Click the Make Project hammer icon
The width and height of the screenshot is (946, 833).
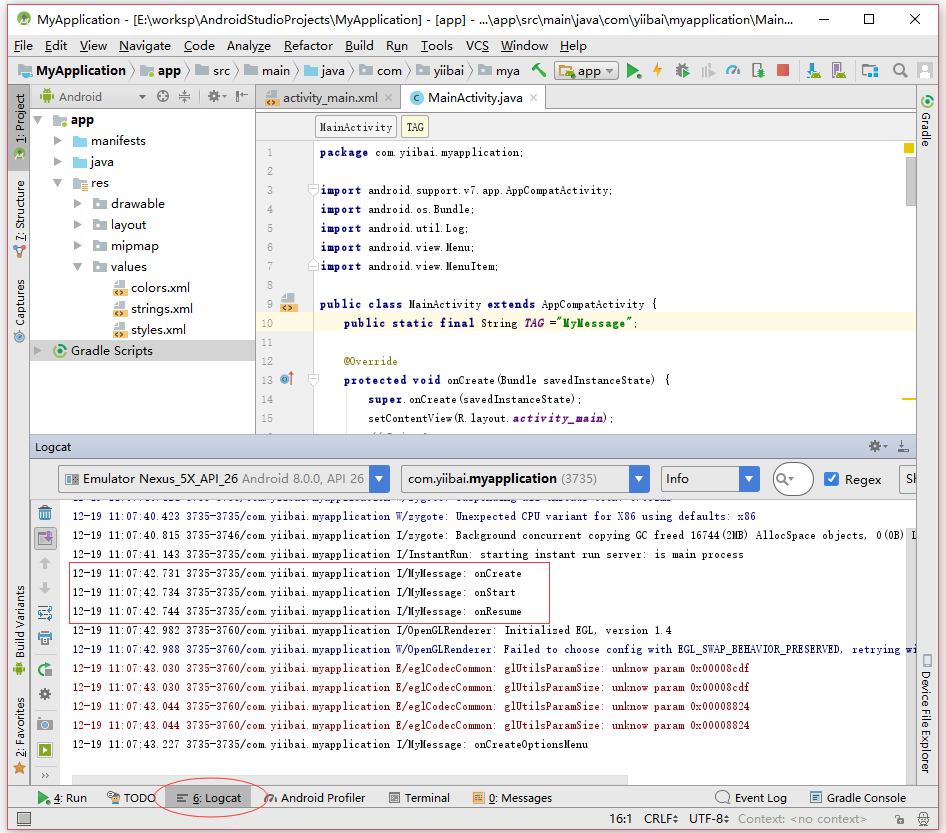coord(539,71)
